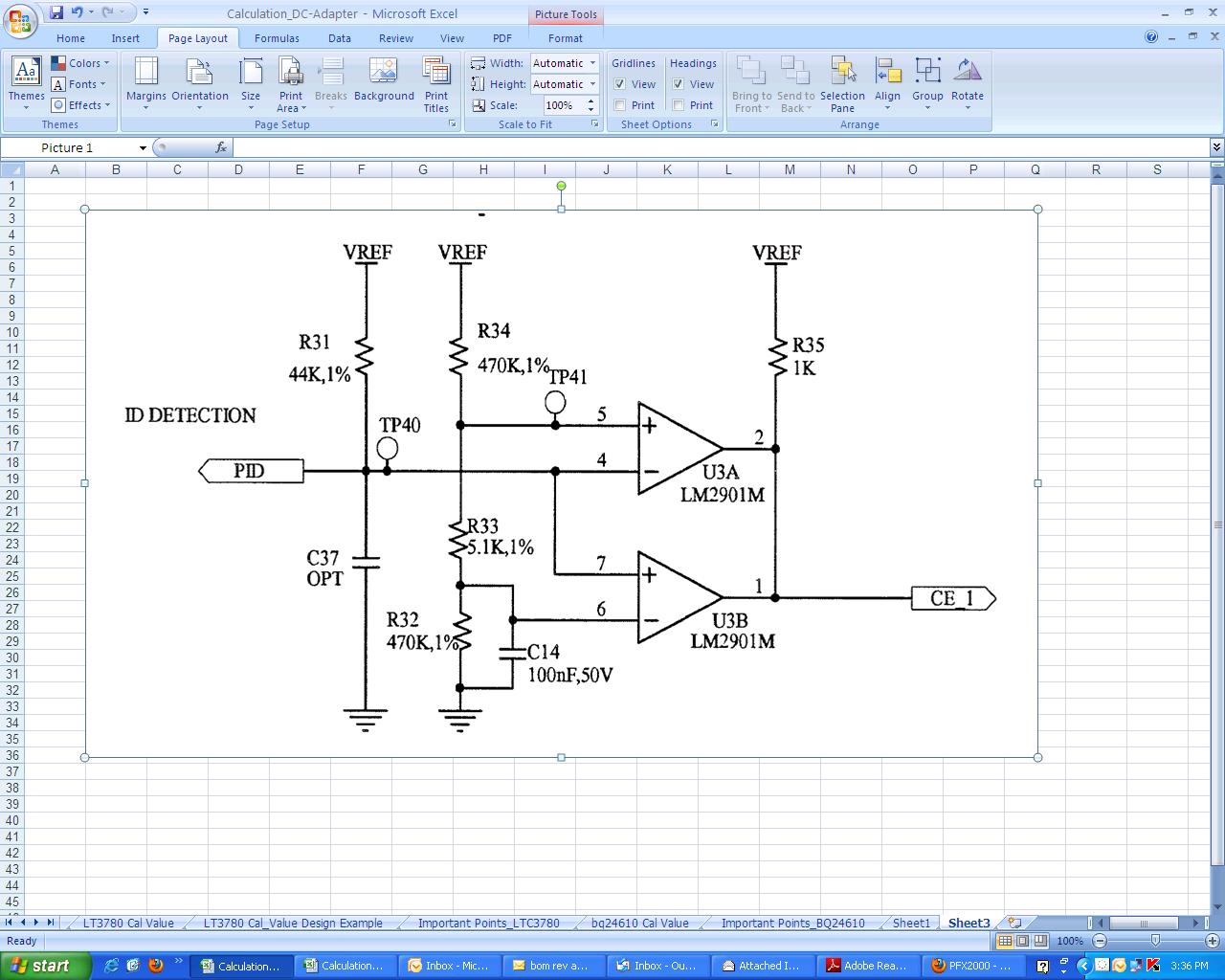Viewport: 1225px width, 980px height.
Task: Zoom out with the minus button
Action: [x=1100, y=941]
